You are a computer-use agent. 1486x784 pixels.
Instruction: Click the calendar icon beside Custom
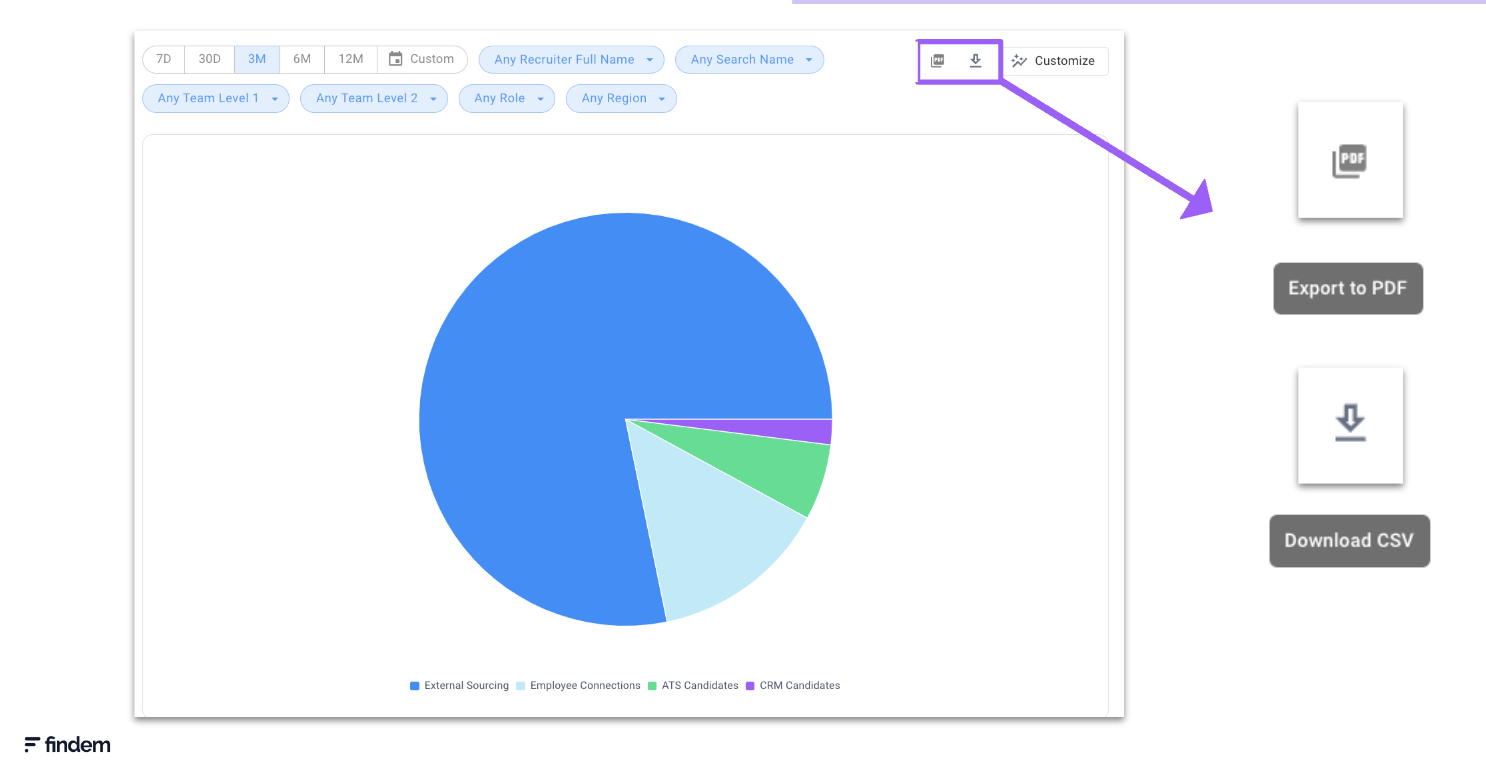(x=395, y=59)
